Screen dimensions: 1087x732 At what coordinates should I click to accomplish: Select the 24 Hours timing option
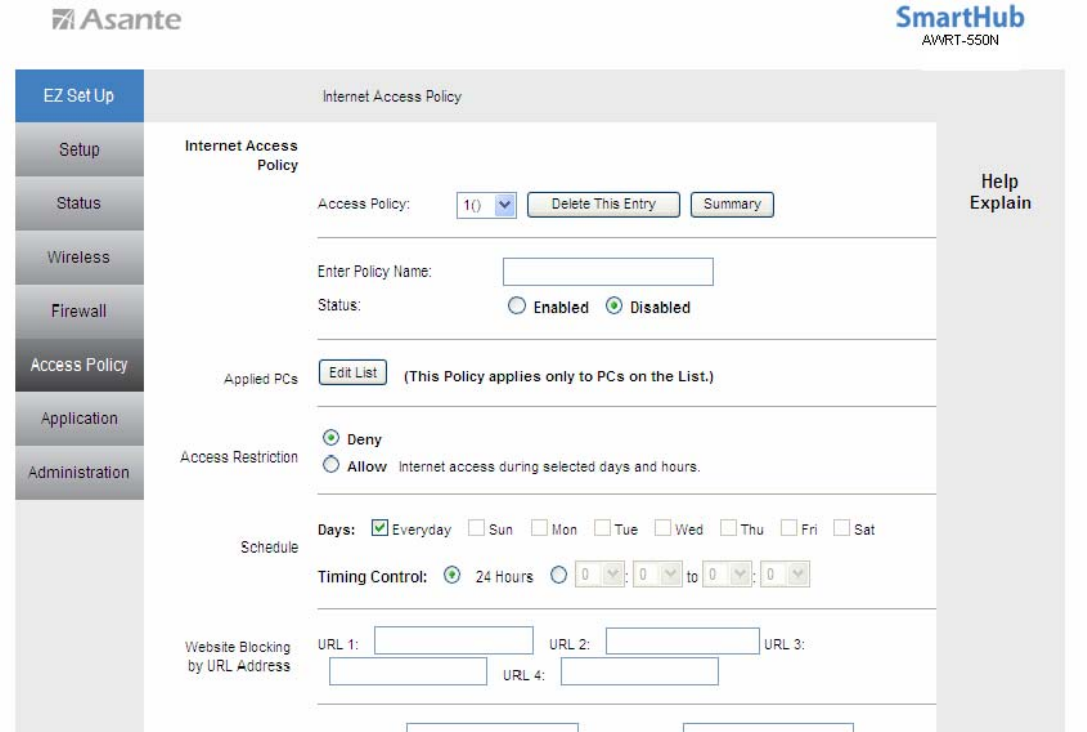coord(452,576)
